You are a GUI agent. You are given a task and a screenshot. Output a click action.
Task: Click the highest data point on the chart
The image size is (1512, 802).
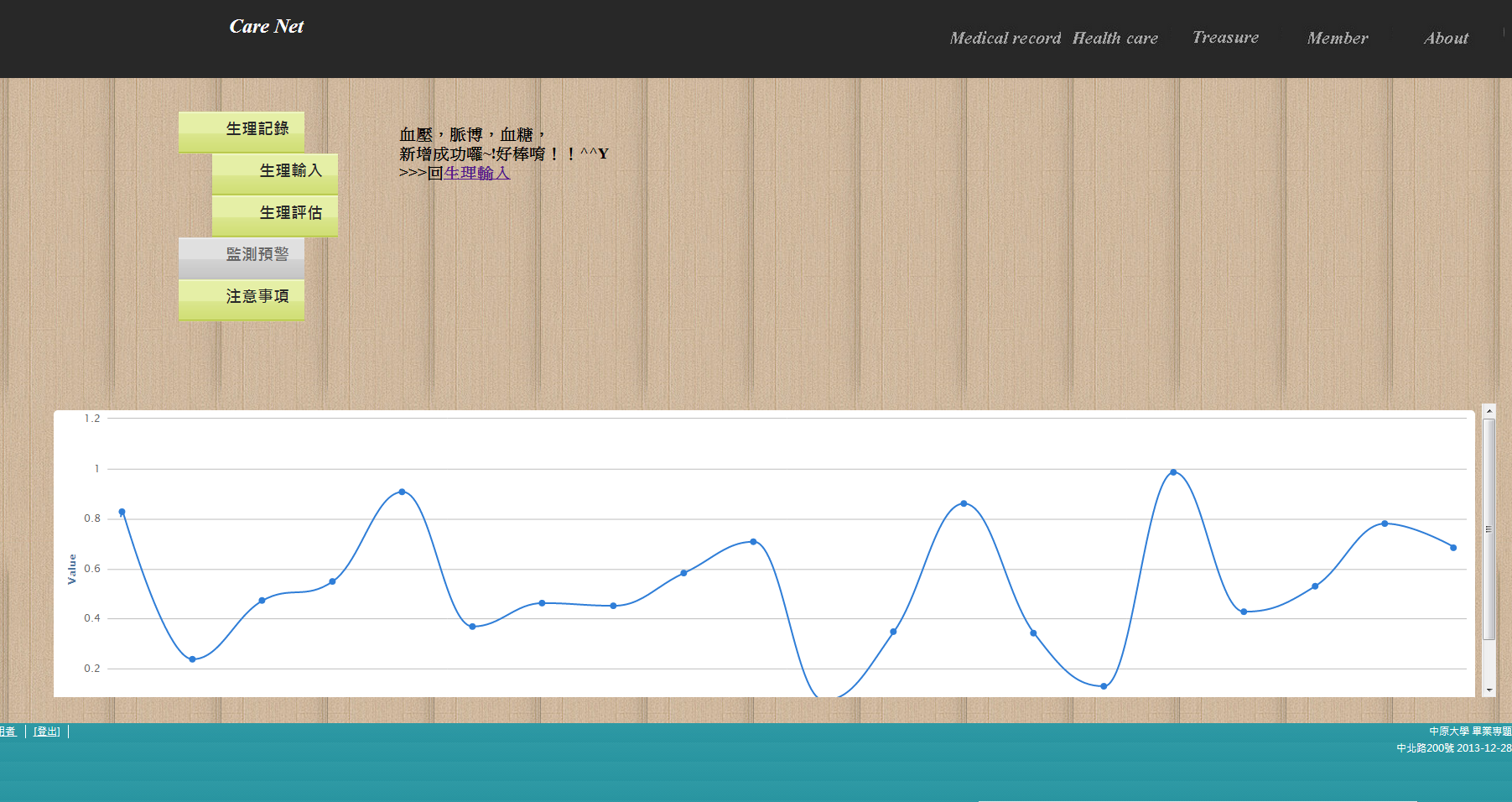(1173, 472)
